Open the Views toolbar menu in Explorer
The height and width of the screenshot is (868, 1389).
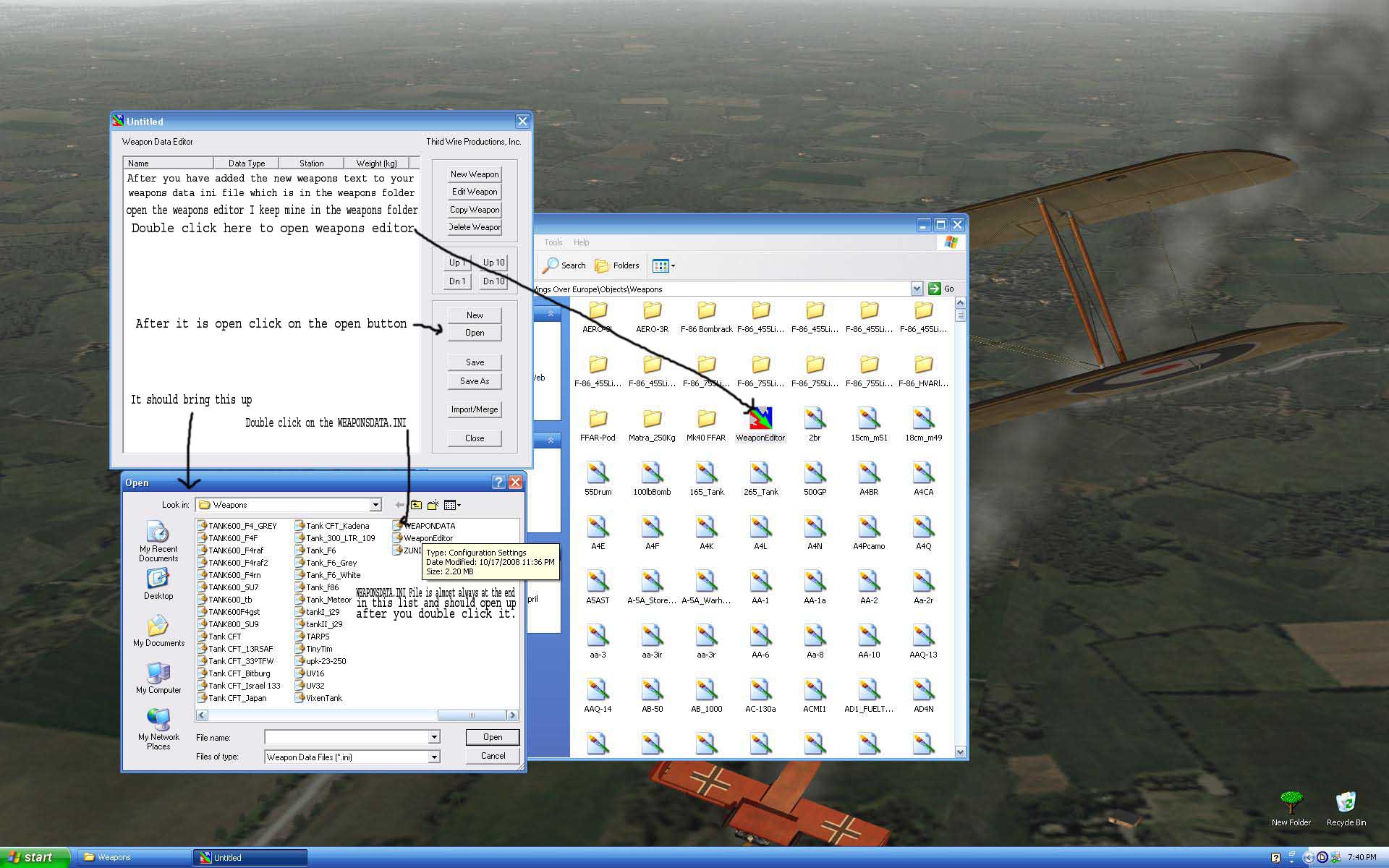pyautogui.click(x=663, y=265)
